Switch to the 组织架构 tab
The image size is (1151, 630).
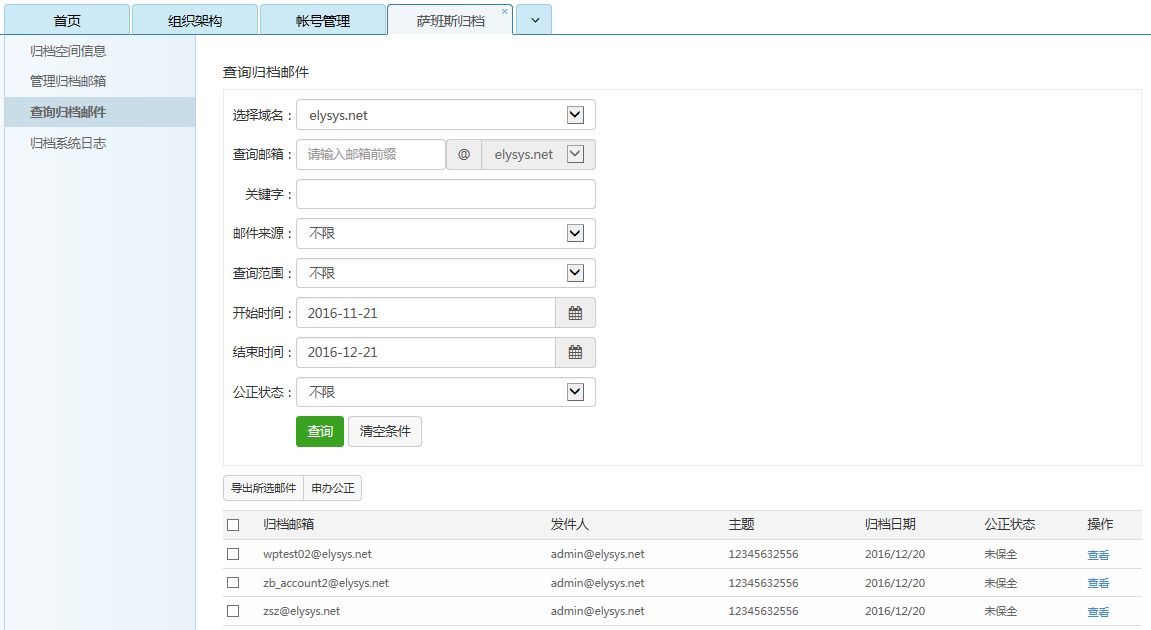tap(194, 18)
